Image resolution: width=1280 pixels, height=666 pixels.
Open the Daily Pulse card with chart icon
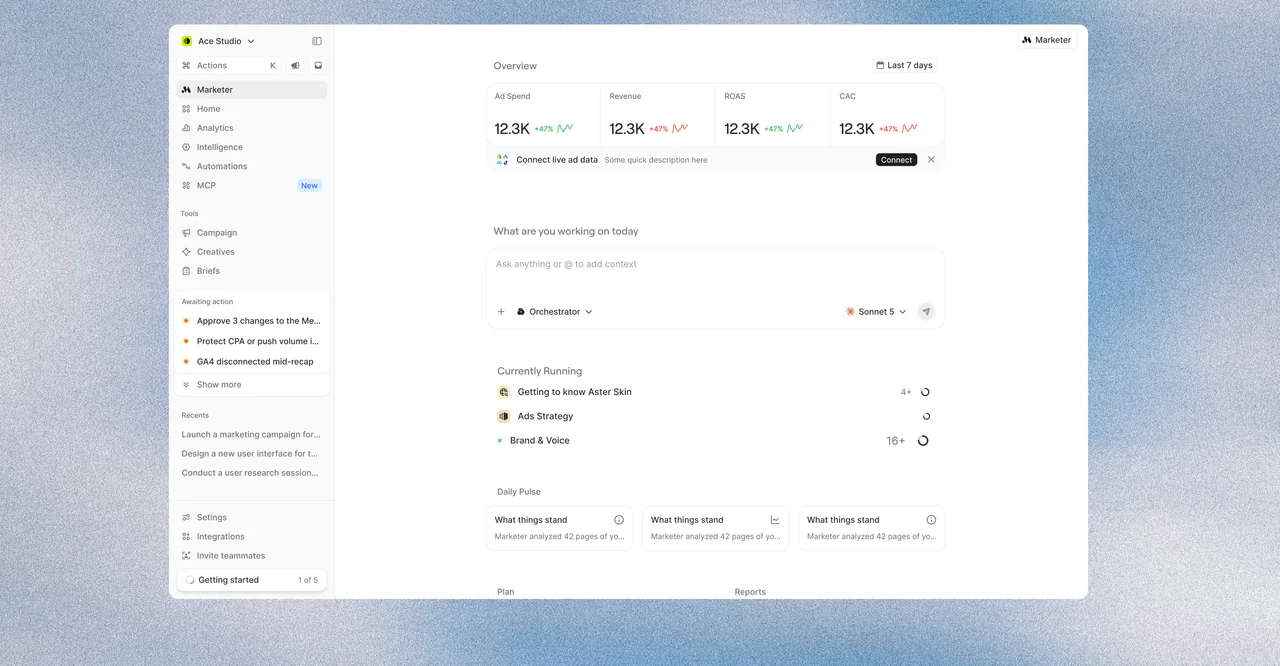pos(715,528)
